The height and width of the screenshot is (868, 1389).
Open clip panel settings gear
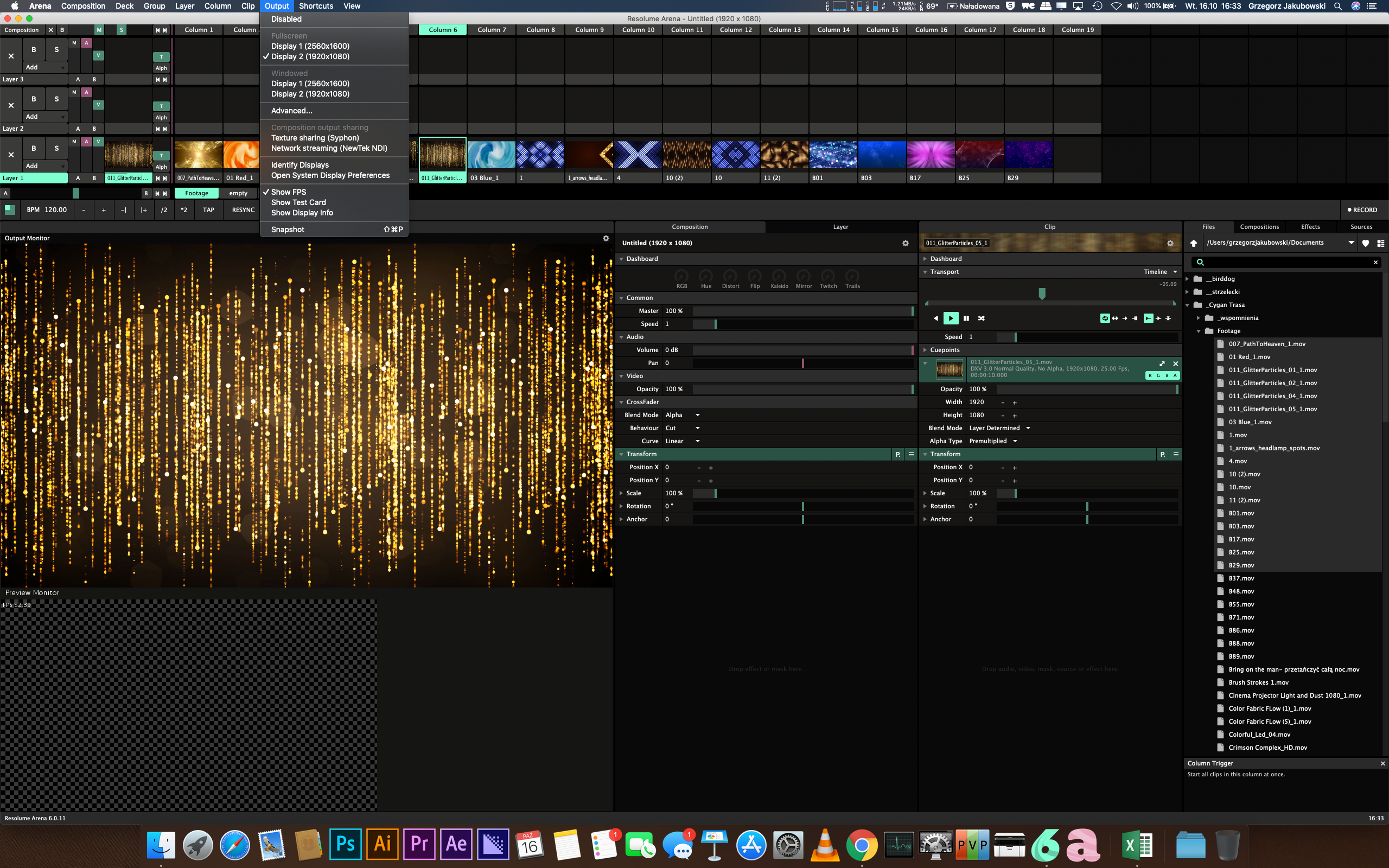[1170, 244]
